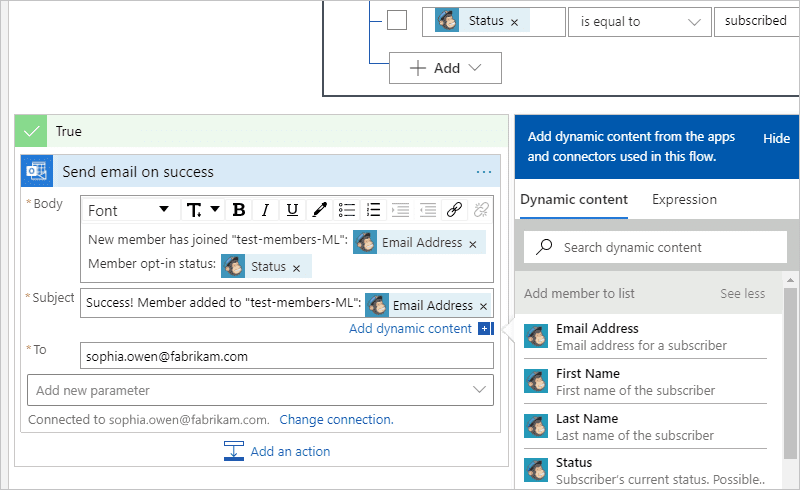Expand the Add new parameter dropdown

(x=260, y=390)
